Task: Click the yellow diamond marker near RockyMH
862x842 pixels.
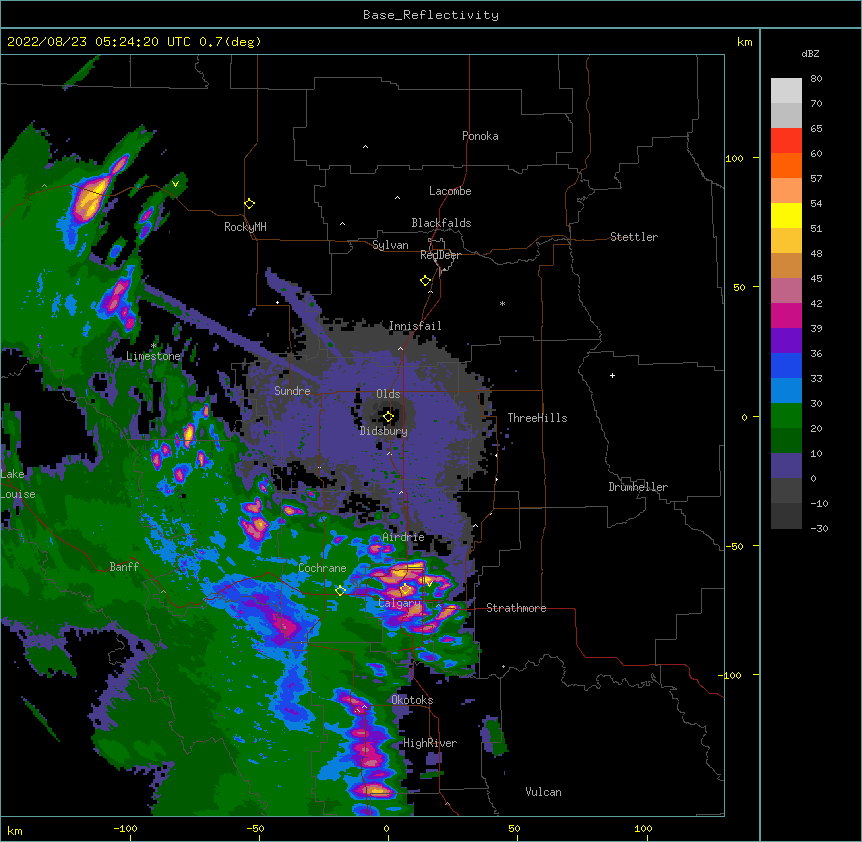Action: [249, 204]
